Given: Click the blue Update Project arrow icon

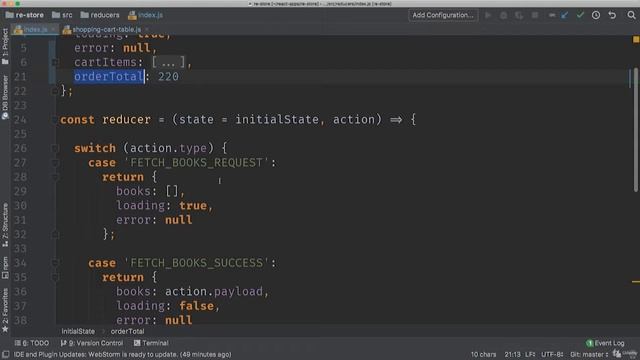Looking at the screenshot, I should point(564,15).
